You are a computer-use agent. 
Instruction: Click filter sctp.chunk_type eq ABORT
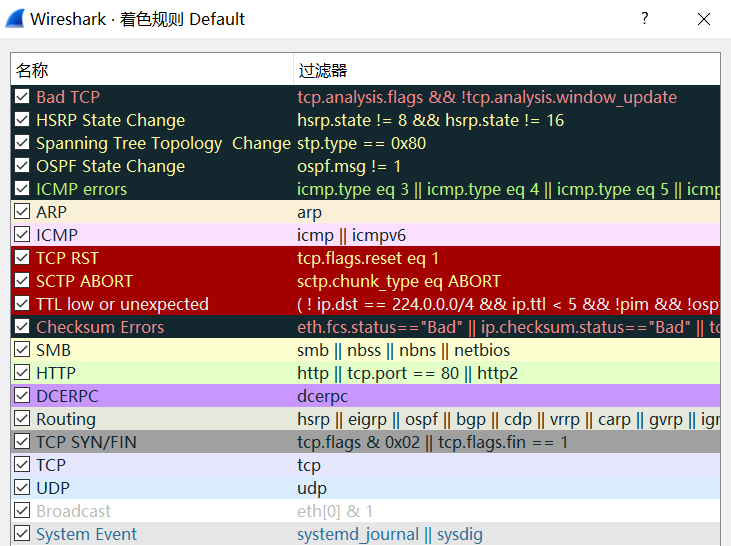pyautogui.click(x=399, y=281)
